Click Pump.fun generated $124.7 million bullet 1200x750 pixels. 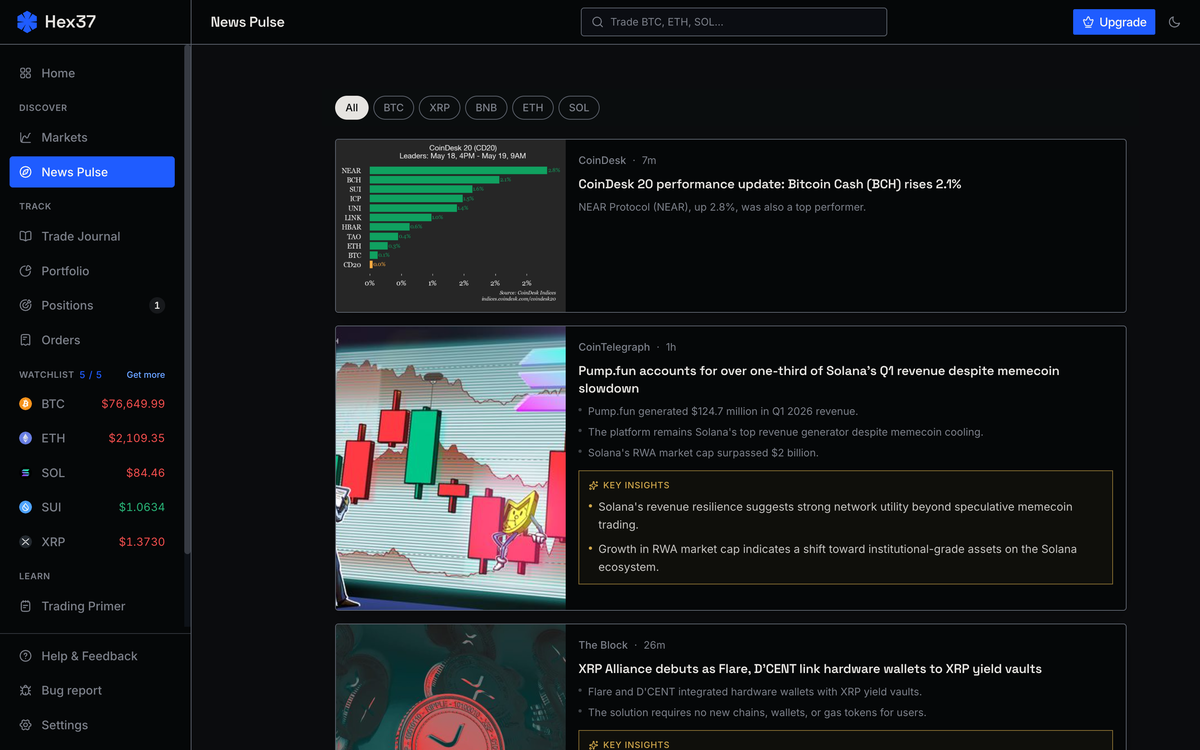click(723, 411)
